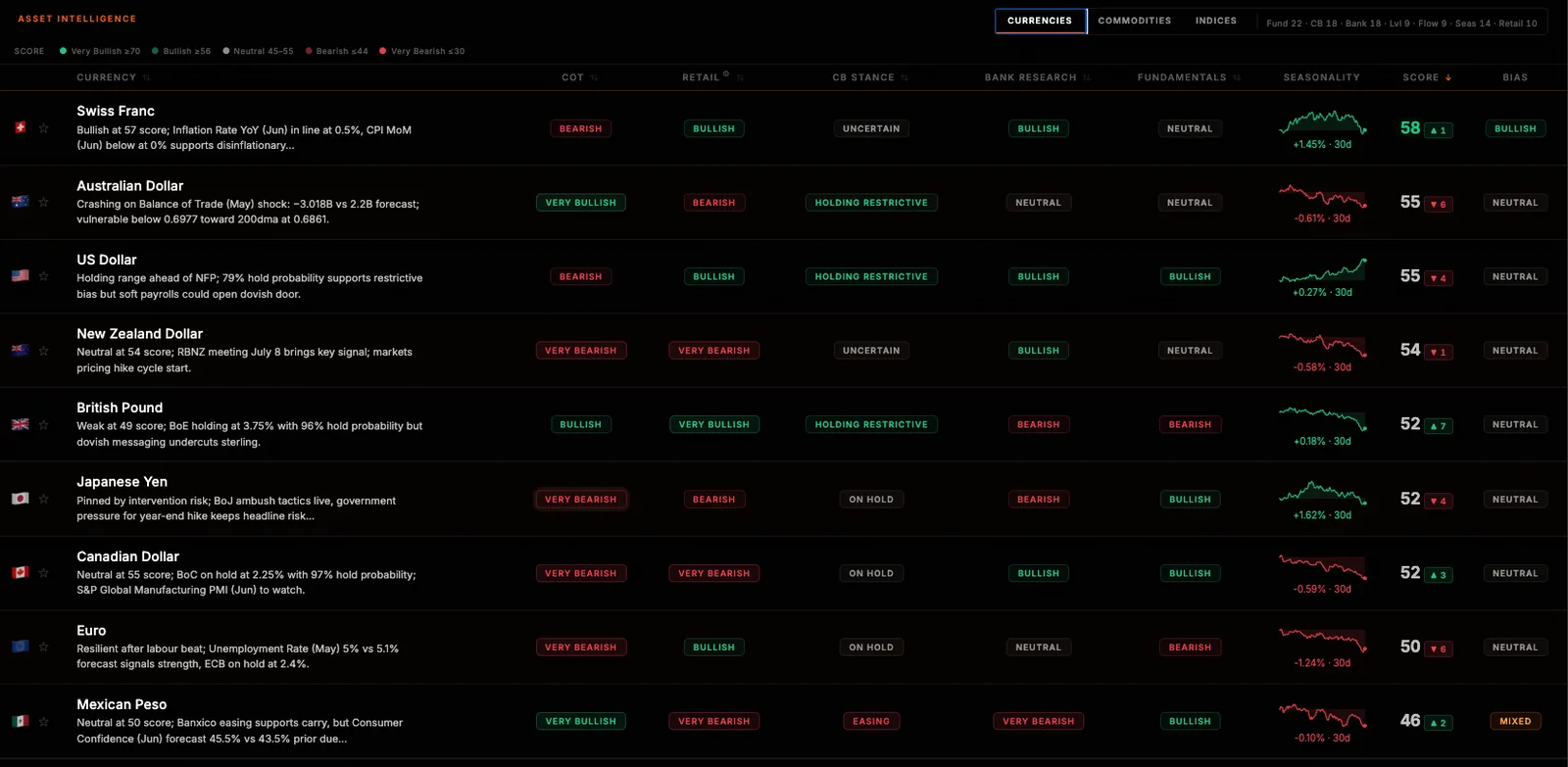Image resolution: width=1568 pixels, height=767 pixels.
Task: Open the Mexican Peso currency name
Action: 122,703
